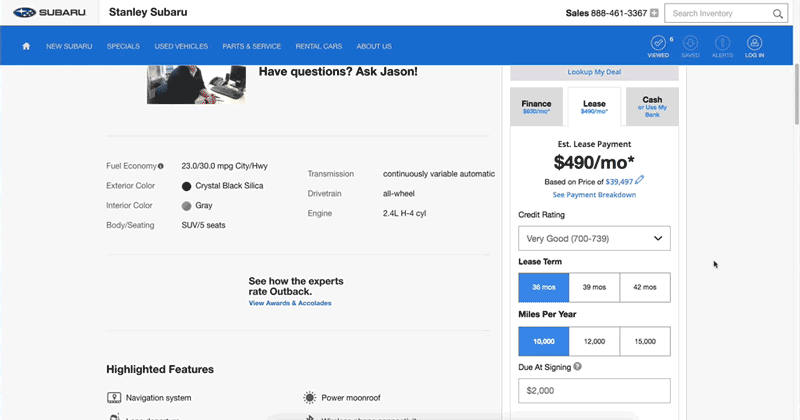Open New Subaru menu
800x420 pixels.
69,46
